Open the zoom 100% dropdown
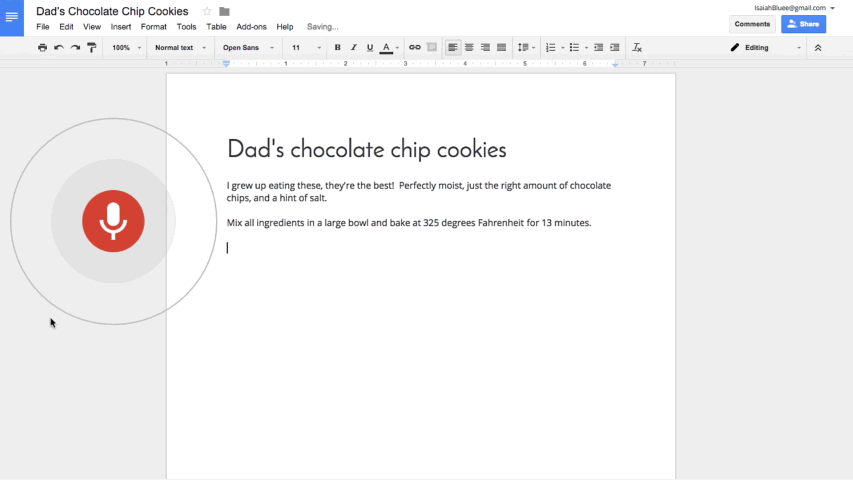The width and height of the screenshot is (853, 480). pyautogui.click(x=126, y=48)
